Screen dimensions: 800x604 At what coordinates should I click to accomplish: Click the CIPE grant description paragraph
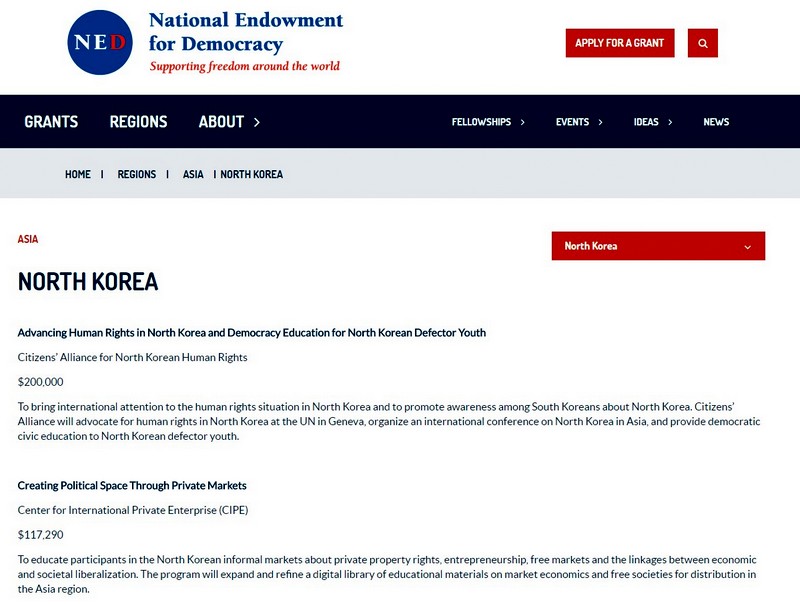click(387, 574)
